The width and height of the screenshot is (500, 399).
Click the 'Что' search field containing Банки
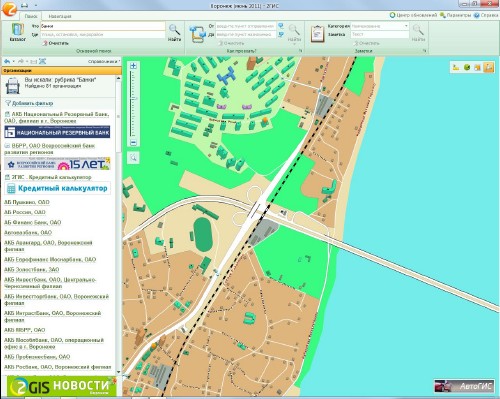coord(103,26)
